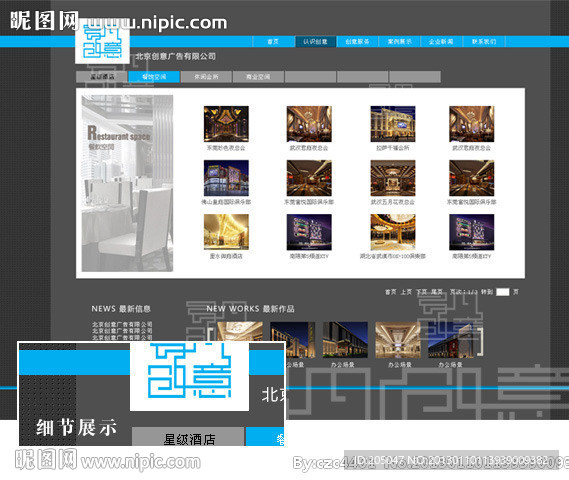The image size is (569, 480).
Task: Click the Restaurant space banner image
Action: tap(127, 183)
